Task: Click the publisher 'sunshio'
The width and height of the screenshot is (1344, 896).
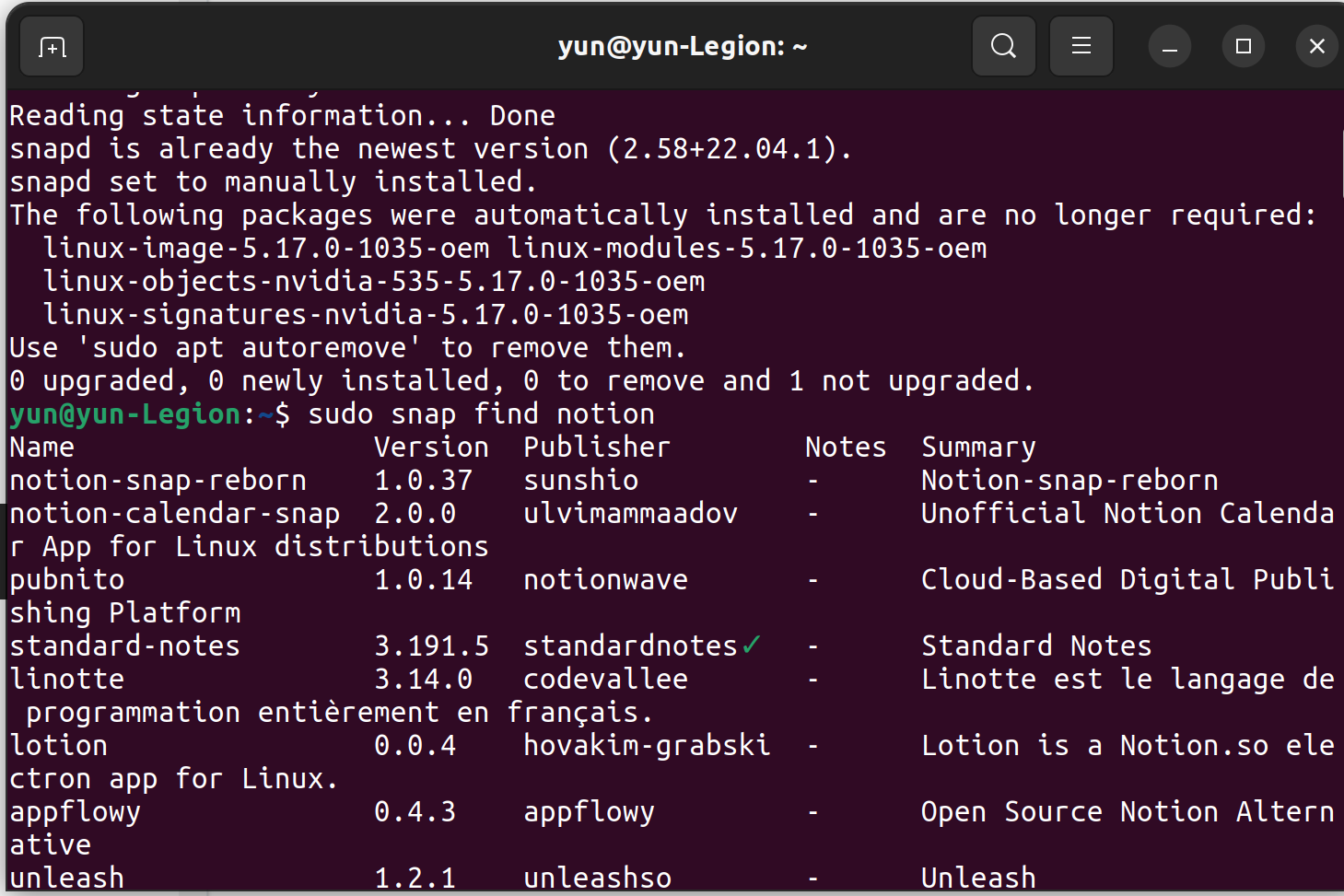Action: click(x=581, y=481)
